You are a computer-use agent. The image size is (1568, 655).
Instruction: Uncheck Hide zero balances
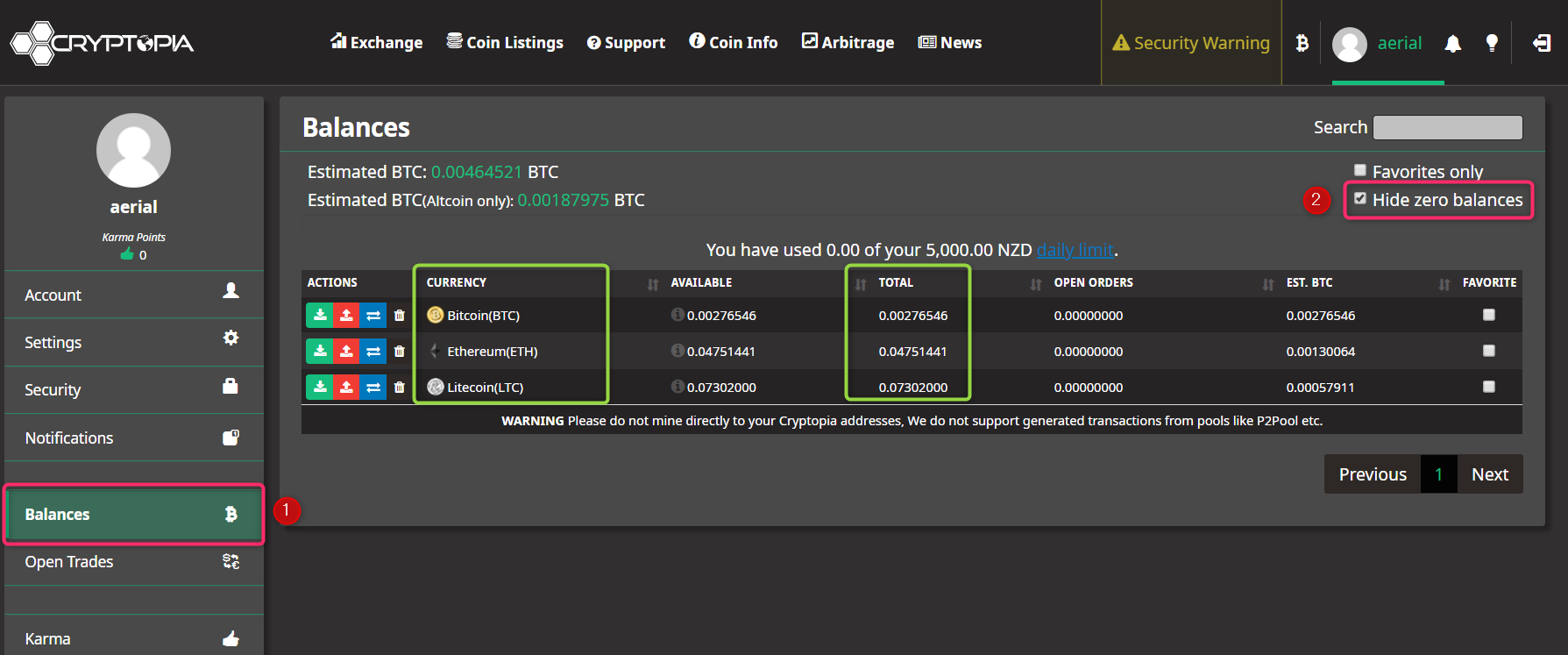coord(1360,198)
